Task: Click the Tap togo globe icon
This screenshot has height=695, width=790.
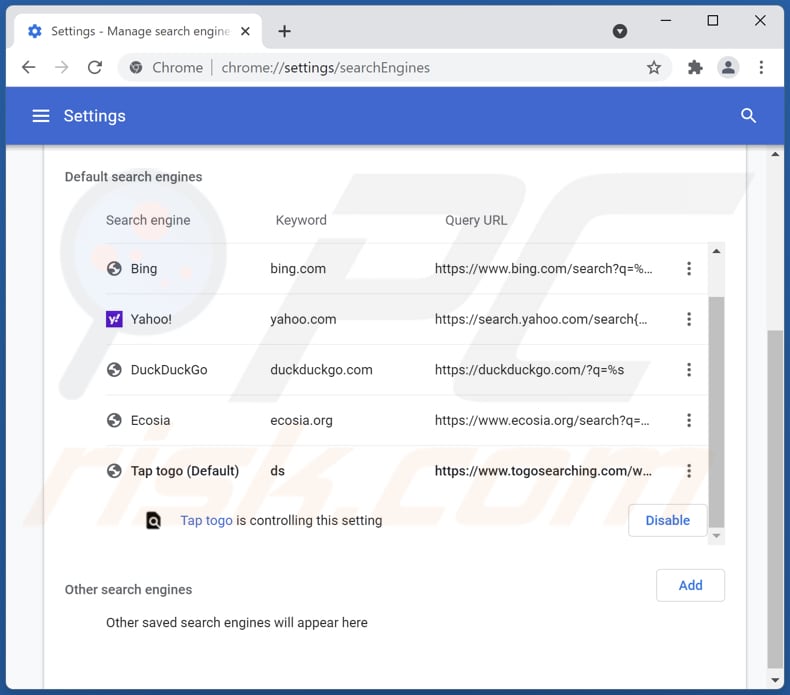Action: (114, 471)
